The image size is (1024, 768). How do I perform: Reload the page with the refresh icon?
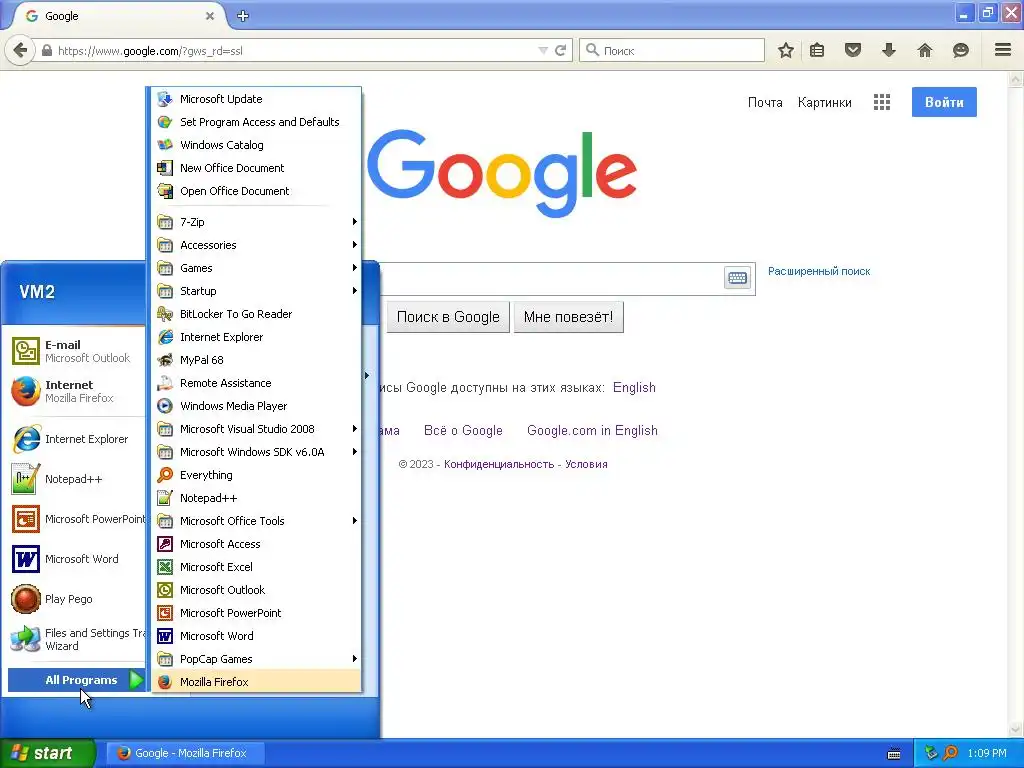(x=560, y=50)
